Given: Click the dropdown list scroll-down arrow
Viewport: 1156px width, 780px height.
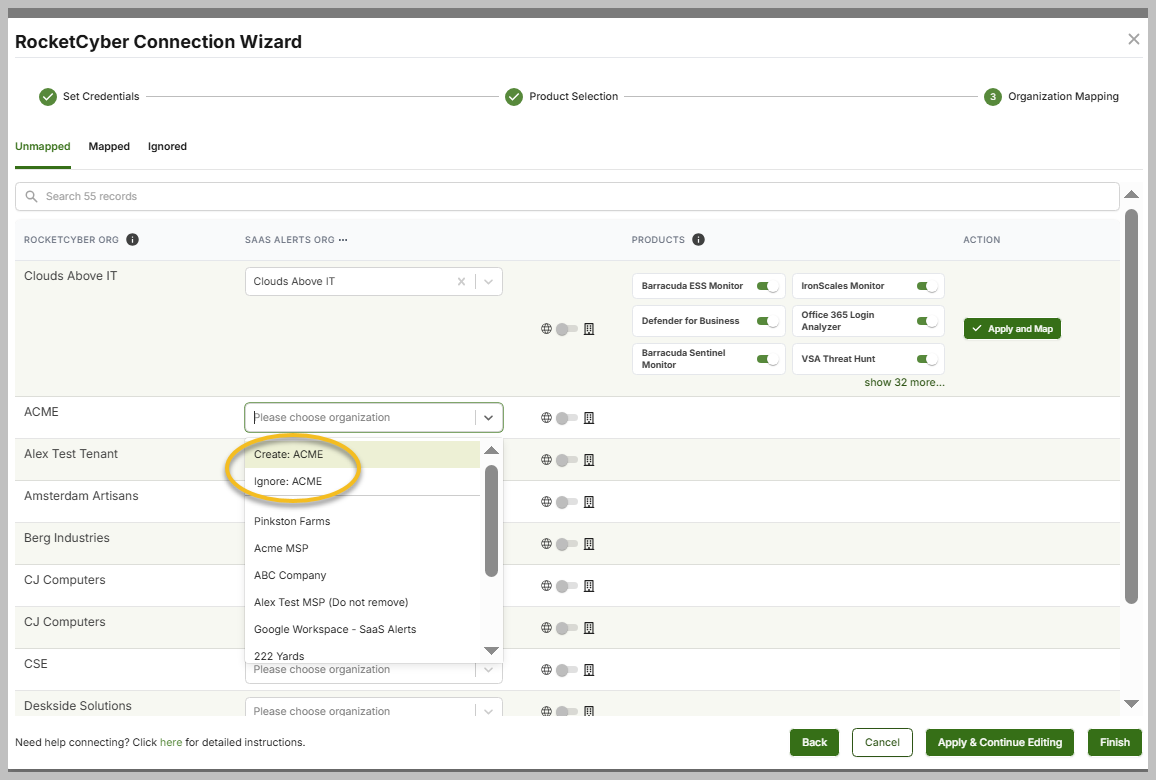Looking at the screenshot, I should [x=492, y=651].
